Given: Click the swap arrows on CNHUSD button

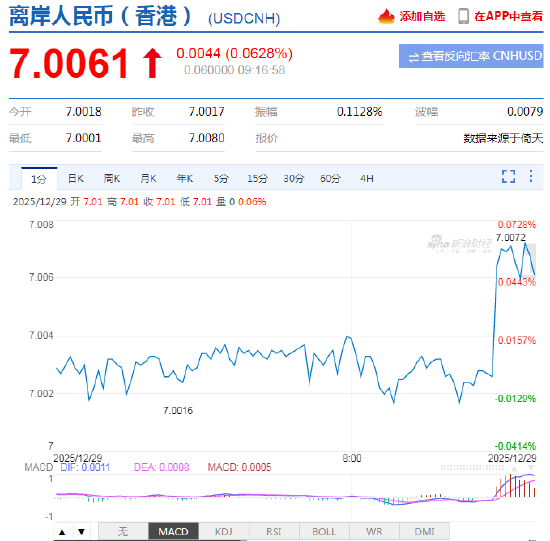Looking at the screenshot, I should coord(414,57).
